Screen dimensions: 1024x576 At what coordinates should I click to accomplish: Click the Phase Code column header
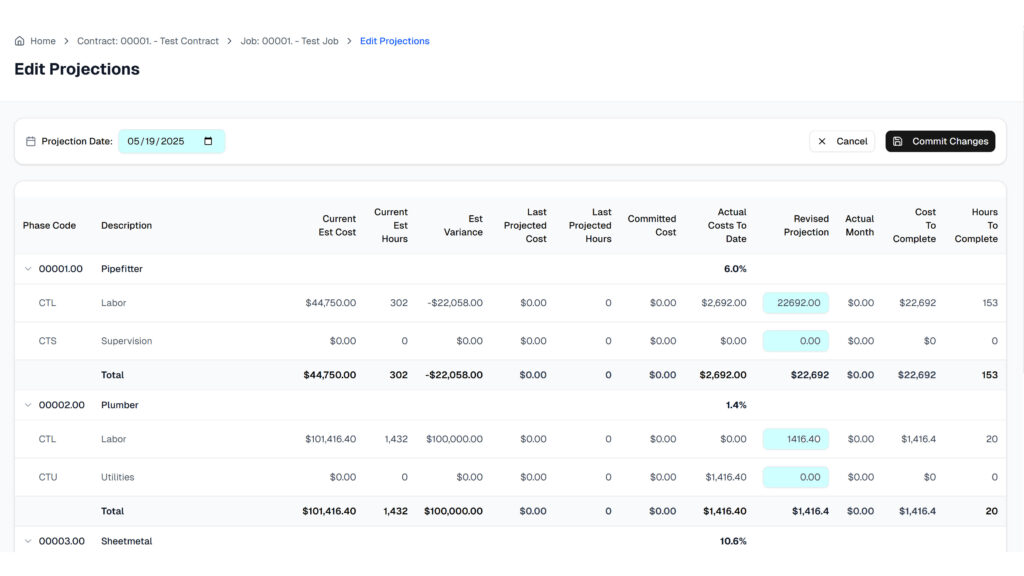coord(49,225)
